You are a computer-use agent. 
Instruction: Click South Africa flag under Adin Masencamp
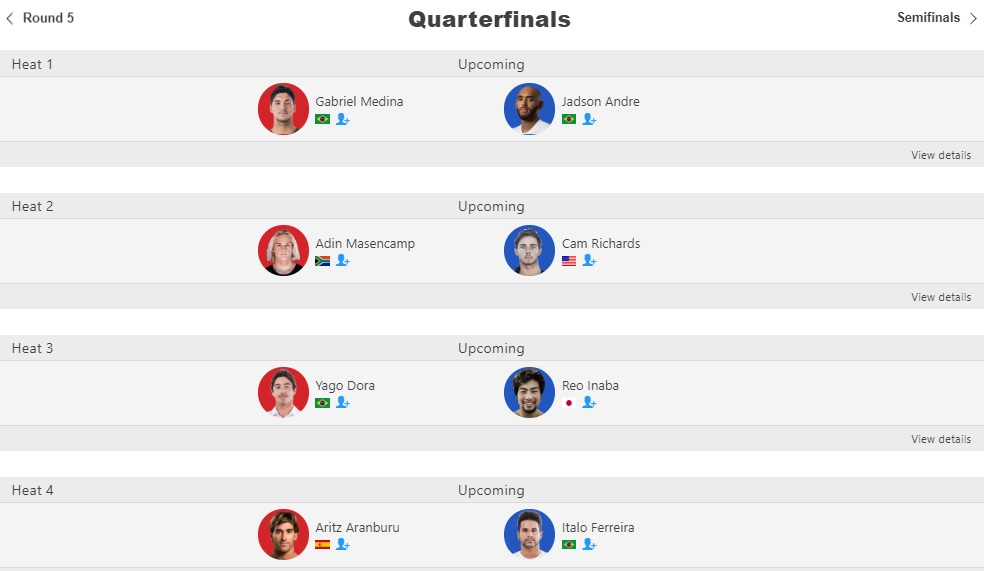point(322,261)
